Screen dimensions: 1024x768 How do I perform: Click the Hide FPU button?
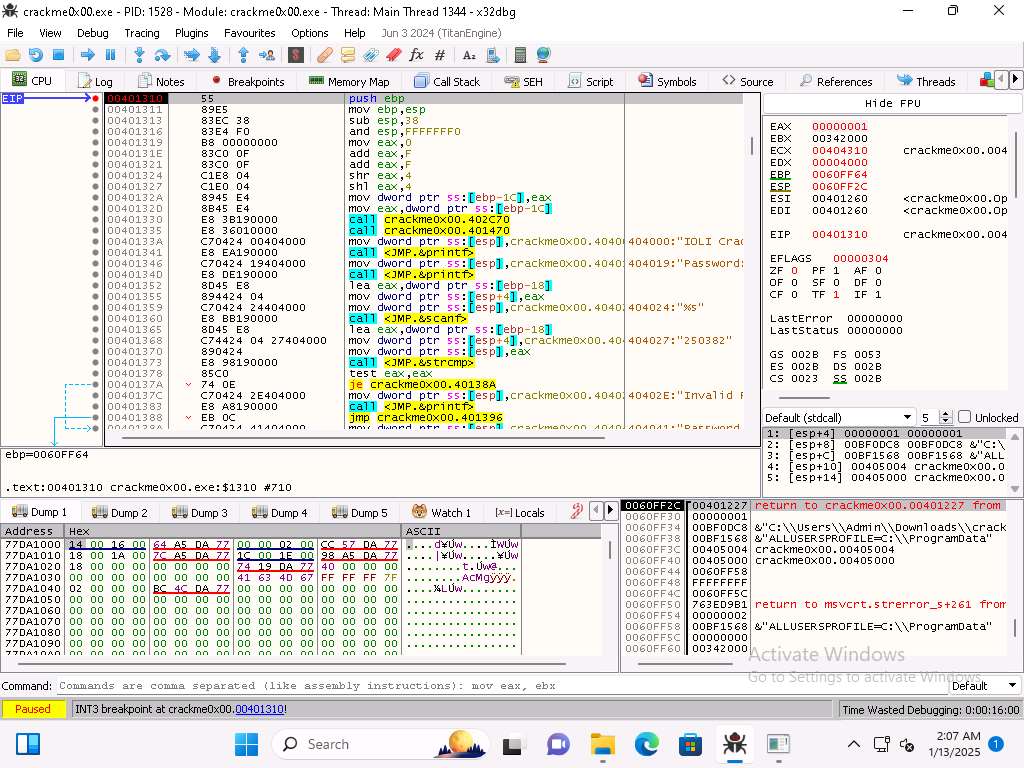point(892,104)
